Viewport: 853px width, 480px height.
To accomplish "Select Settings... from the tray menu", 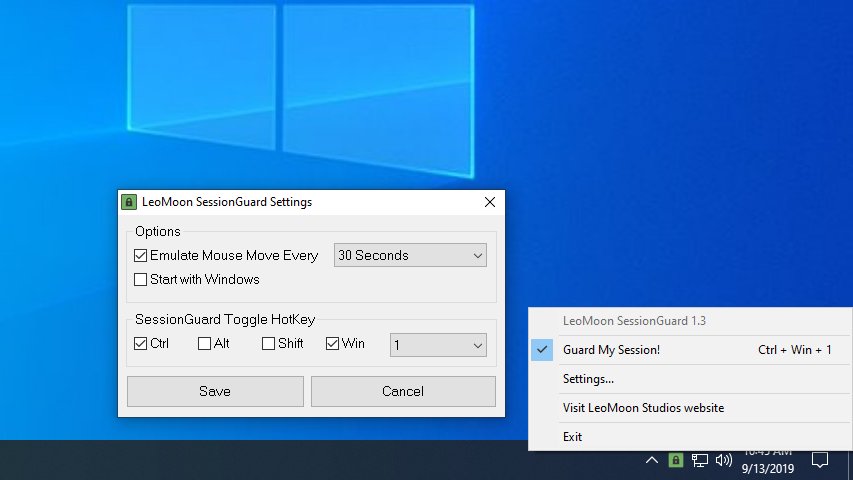I will pos(588,379).
